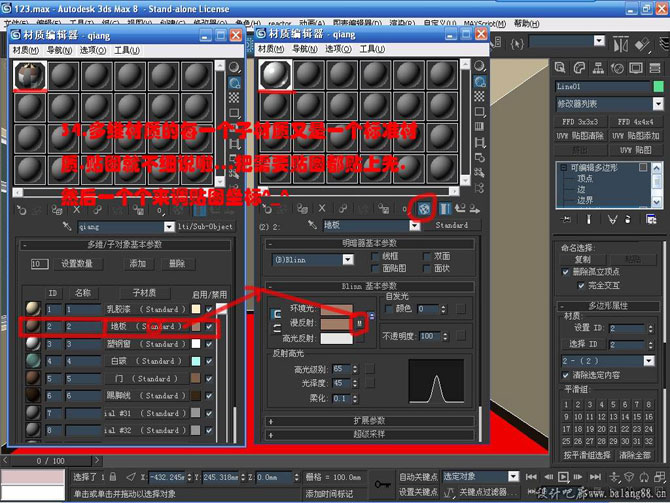The height and width of the screenshot is (503, 670).
Task: Toggle Show End Result in modifier stack
Action: [589, 219]
